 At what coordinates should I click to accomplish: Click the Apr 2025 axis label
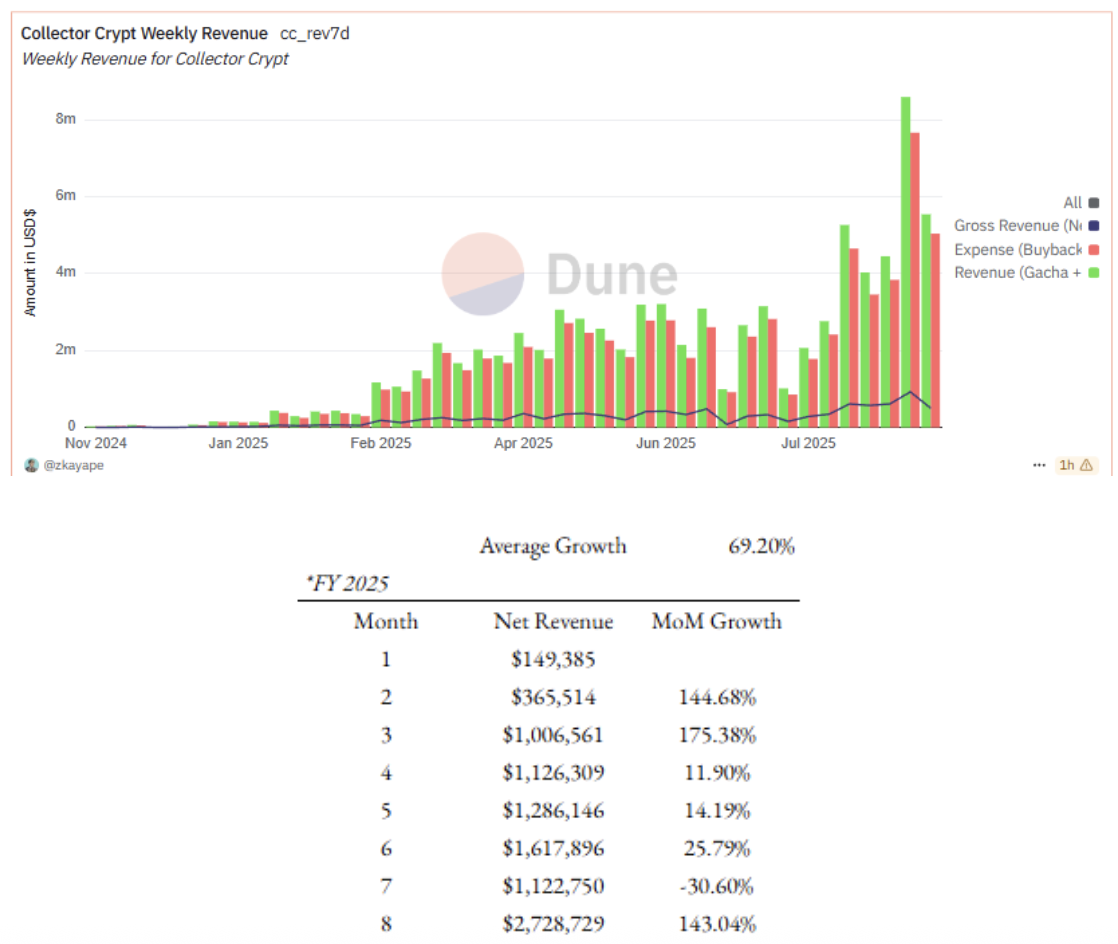click(523, 443)
